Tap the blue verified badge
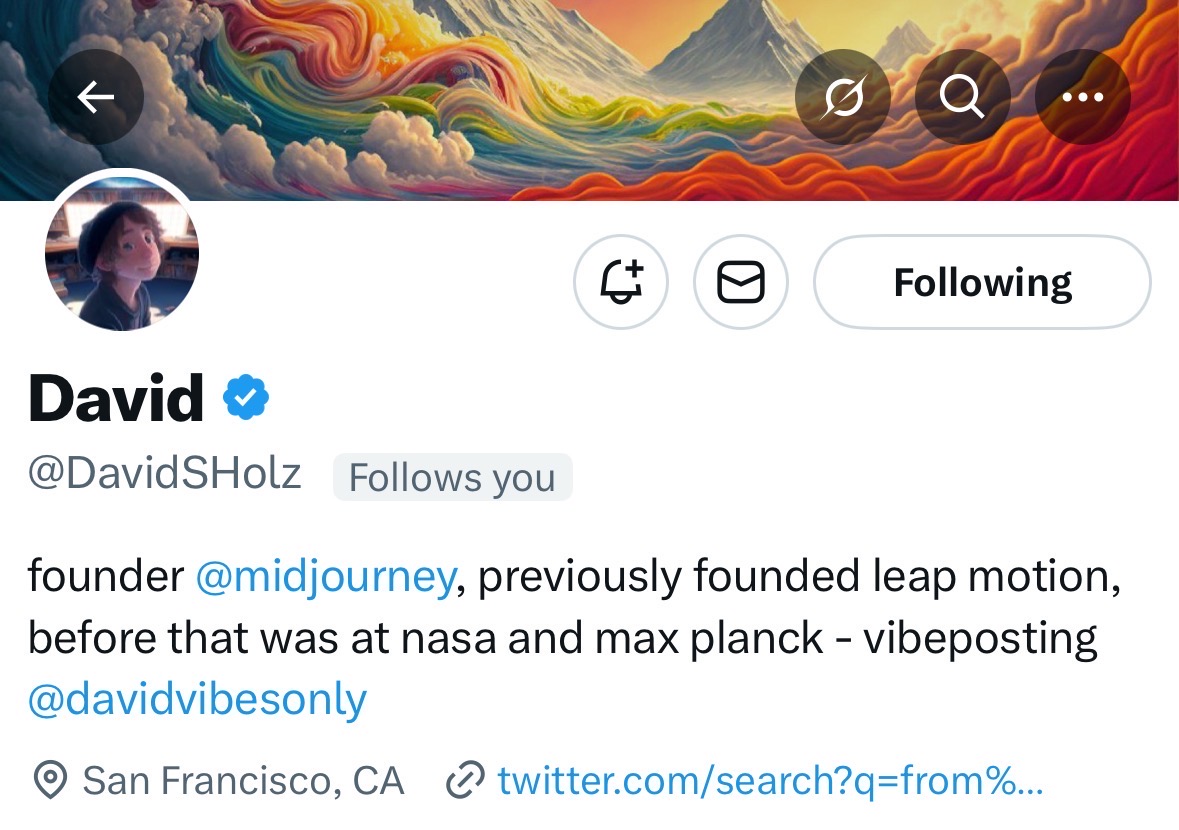This screenshot has width=1179, height=830. pos(245,398)
